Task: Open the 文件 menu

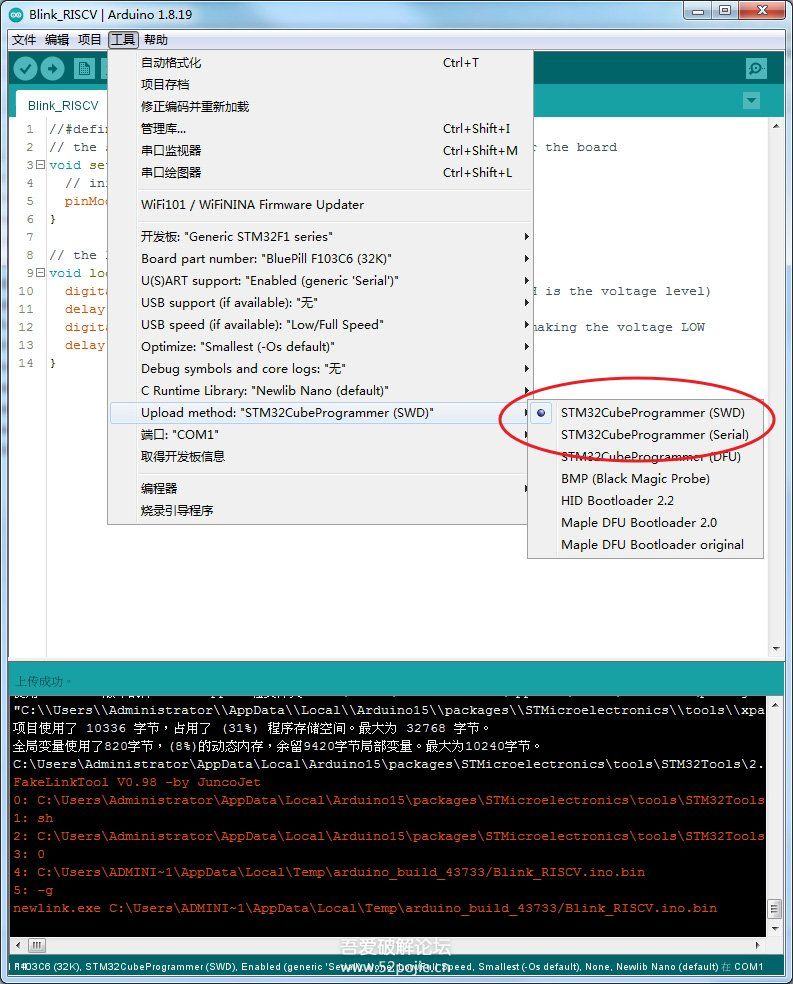Action: (24, 40)
